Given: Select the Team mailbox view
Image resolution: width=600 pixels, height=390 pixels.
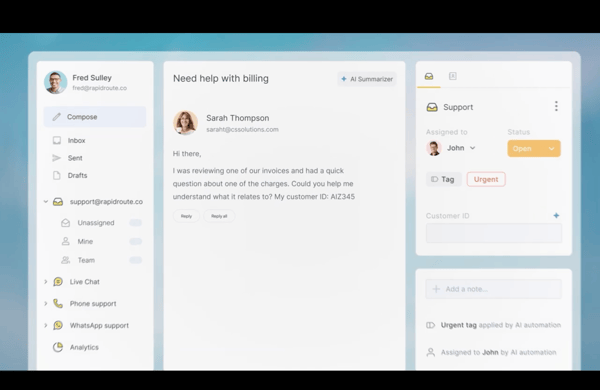Looking at the screenshot, I should tap(86, 260).
